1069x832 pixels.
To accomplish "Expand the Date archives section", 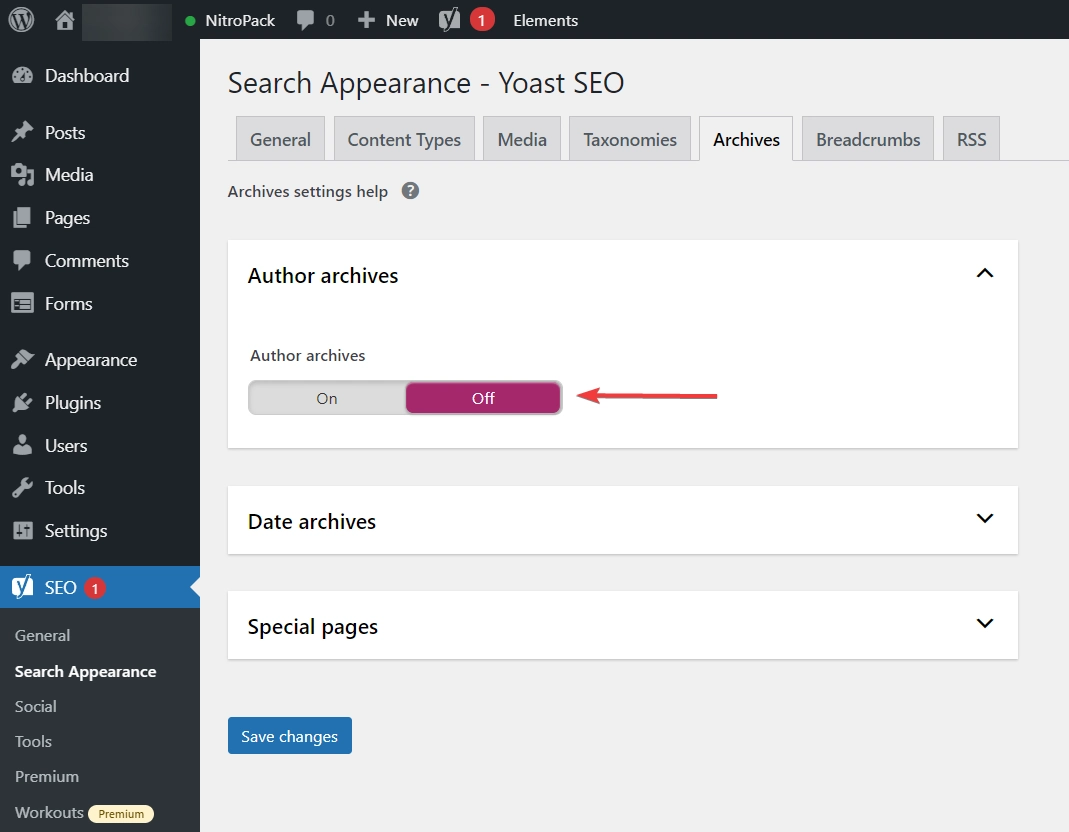I will click(984, 518).
